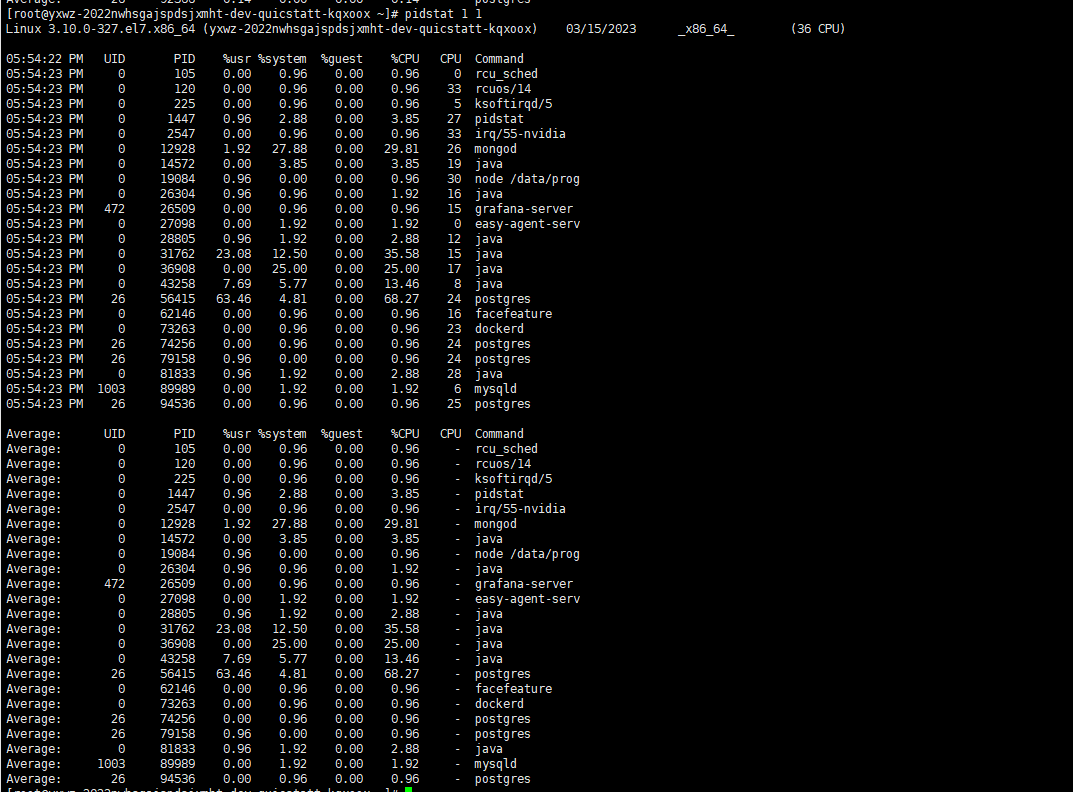The image size is (1073, 792).
Task: Click "7.69" in the Average java row
Action: pyautogui.click(x=237, y=659)
